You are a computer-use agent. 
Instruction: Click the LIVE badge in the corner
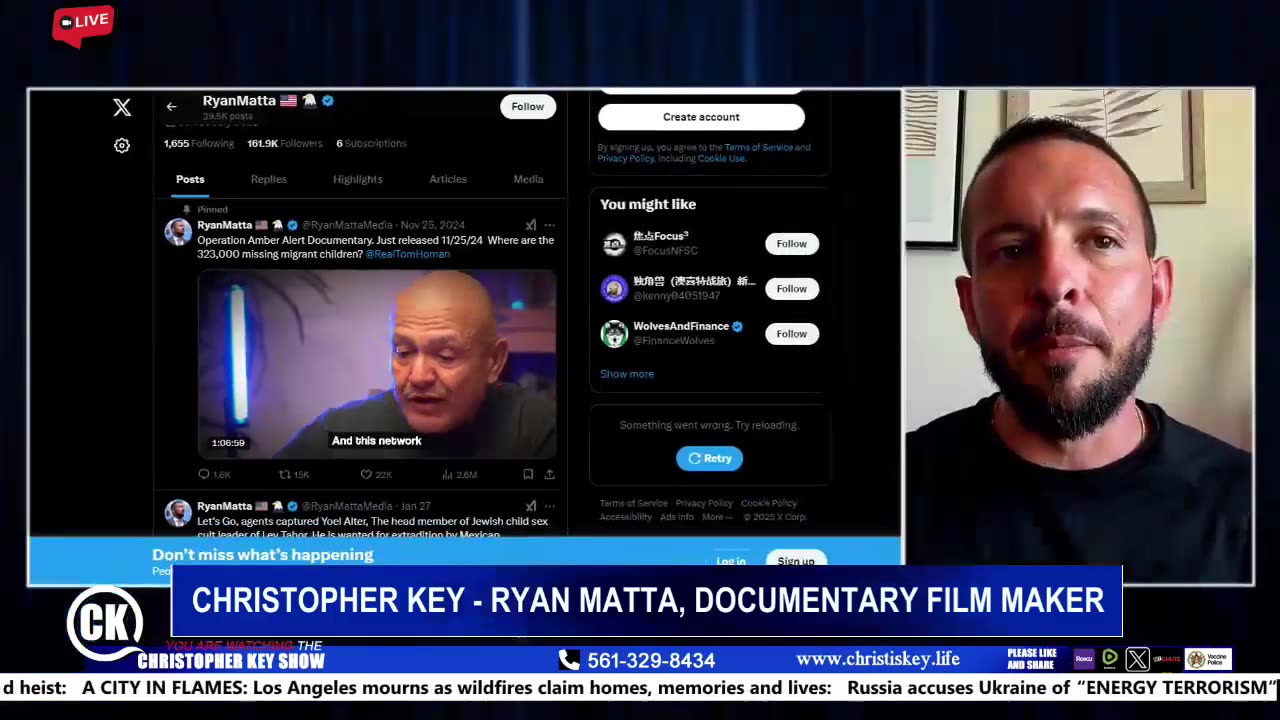coord(83,24)
